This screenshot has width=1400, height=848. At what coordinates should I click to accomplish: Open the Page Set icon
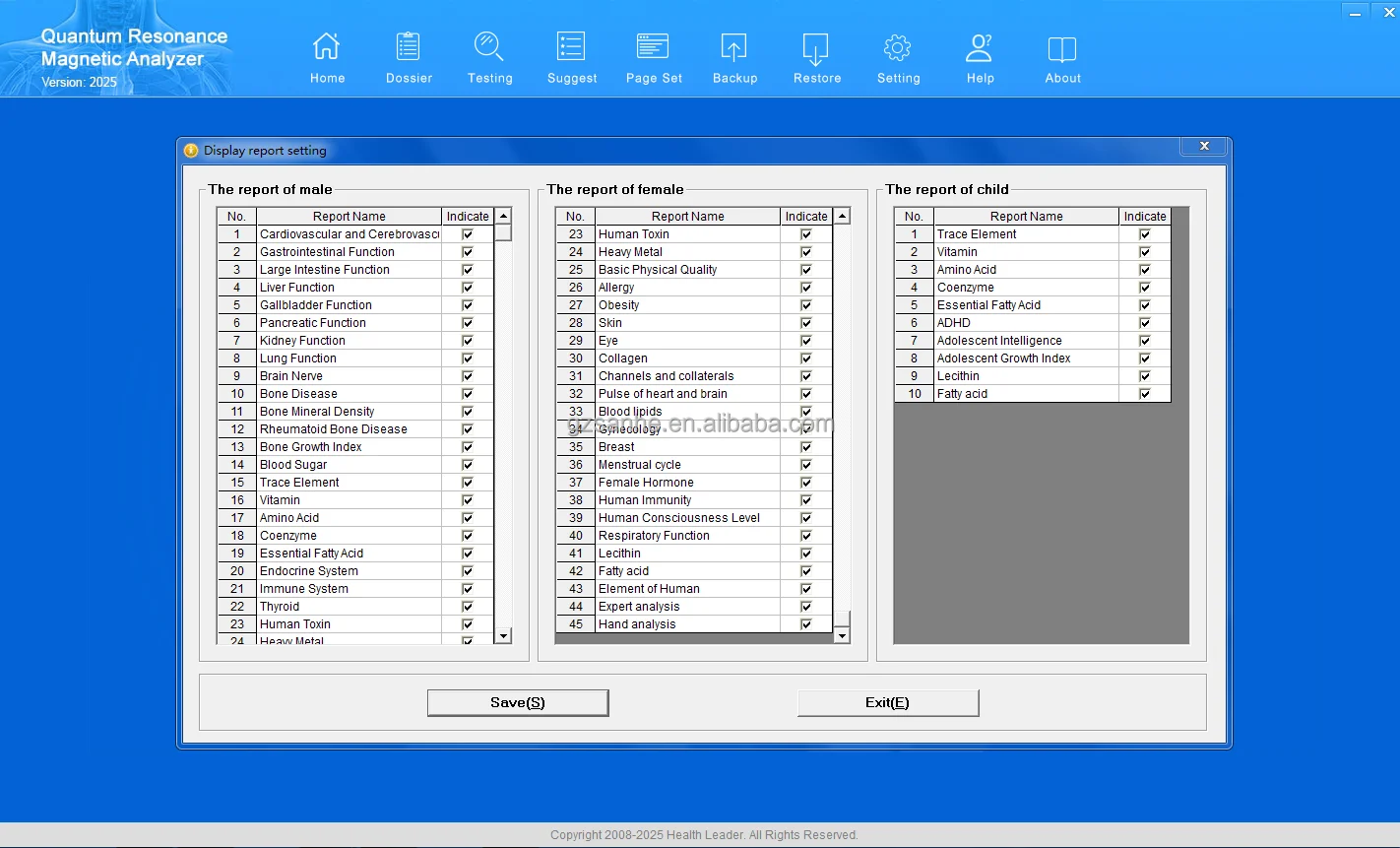point(653,47)
